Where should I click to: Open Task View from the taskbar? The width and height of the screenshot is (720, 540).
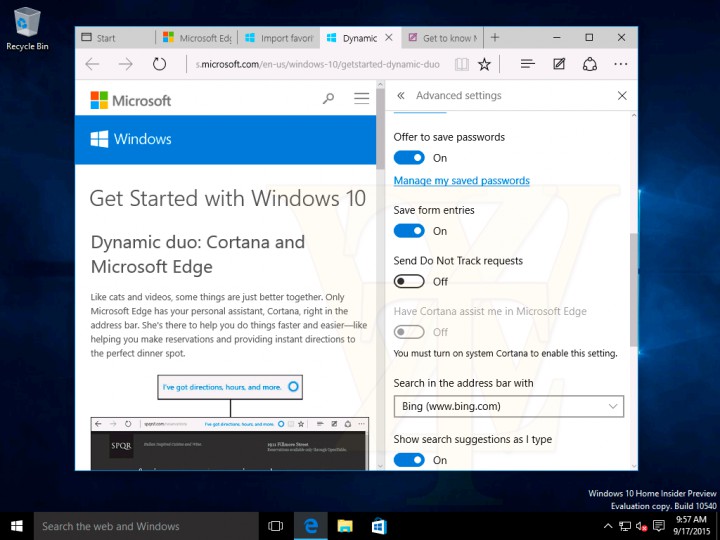pos(276,526)
